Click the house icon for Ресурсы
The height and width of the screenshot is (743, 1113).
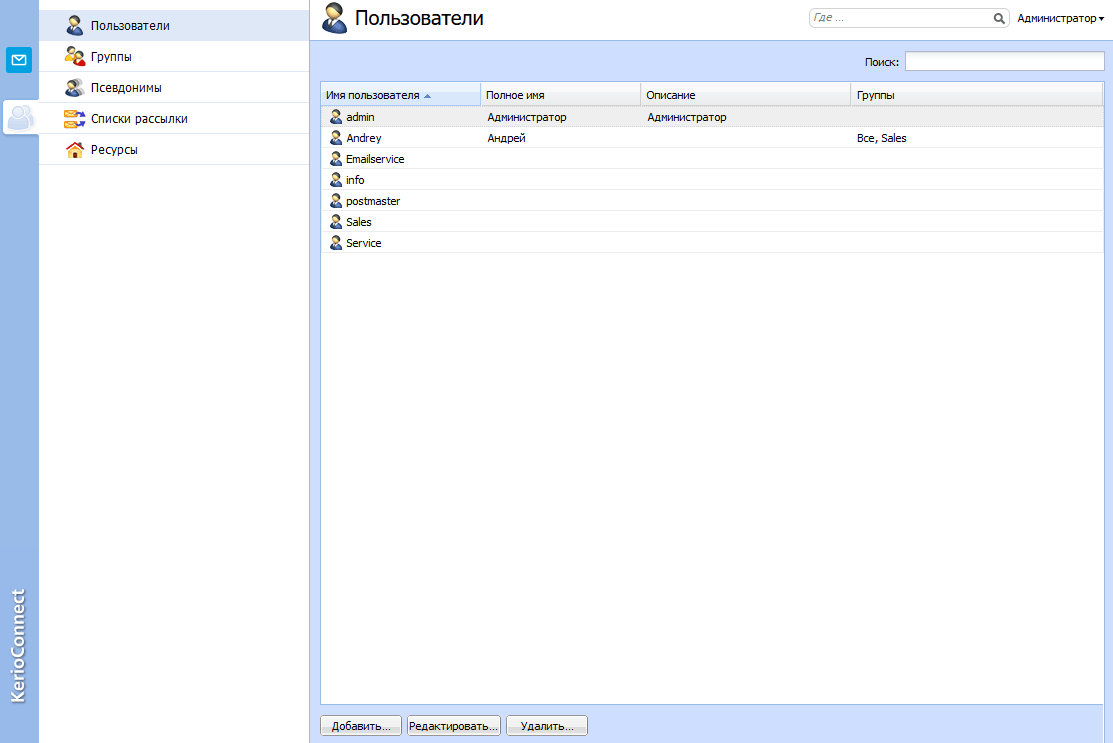click(74, 150)
